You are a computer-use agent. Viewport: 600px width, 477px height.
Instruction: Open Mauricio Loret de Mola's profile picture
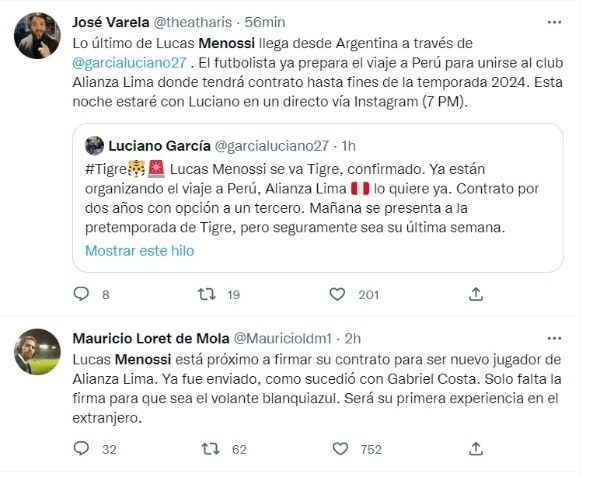click(x=35, y=353)
